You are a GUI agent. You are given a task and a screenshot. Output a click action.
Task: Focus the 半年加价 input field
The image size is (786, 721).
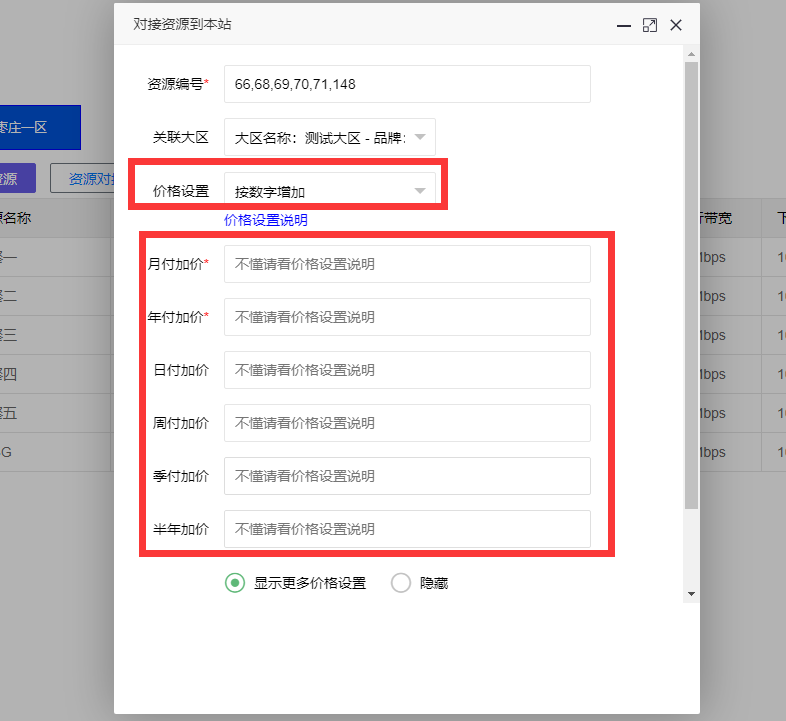click(407, 529)
